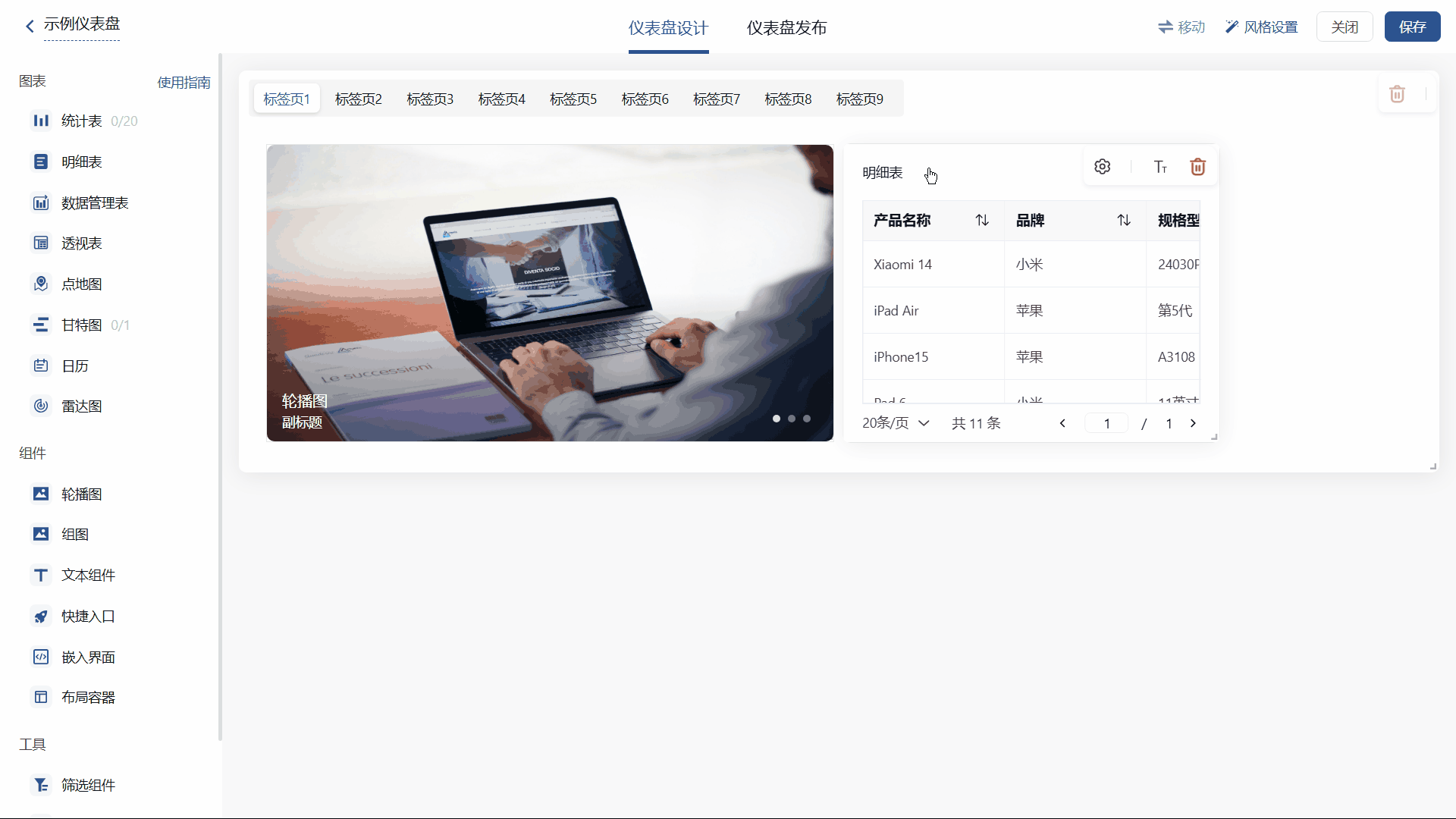
Task: Click the iPhone15 cell
Action: pyautogui.click(x=934, y=356)
